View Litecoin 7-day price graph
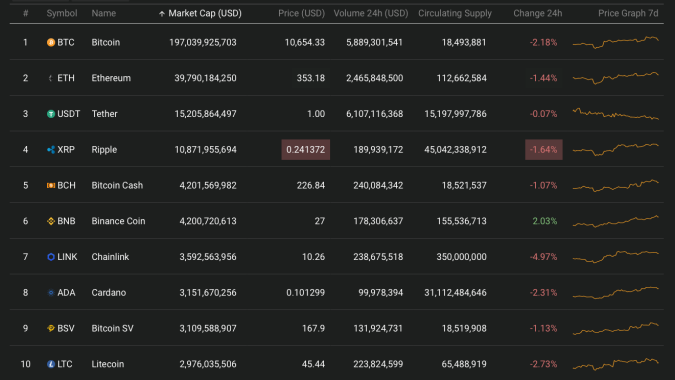Screen dimensions: 675x380 point(616,364)
